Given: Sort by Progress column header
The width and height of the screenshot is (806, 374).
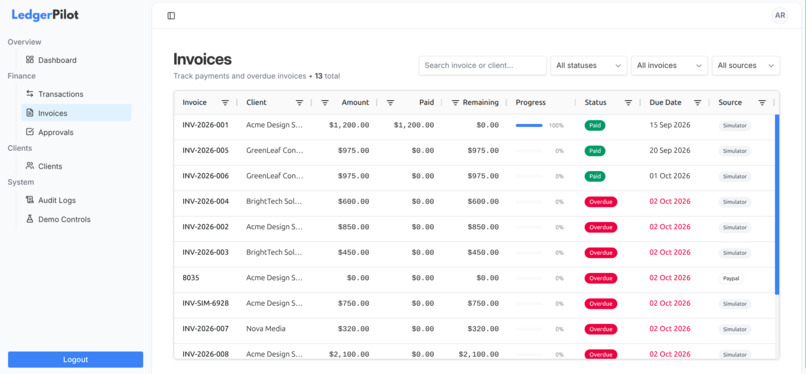Looking at the screenshot, I should [x=530, y=103].
